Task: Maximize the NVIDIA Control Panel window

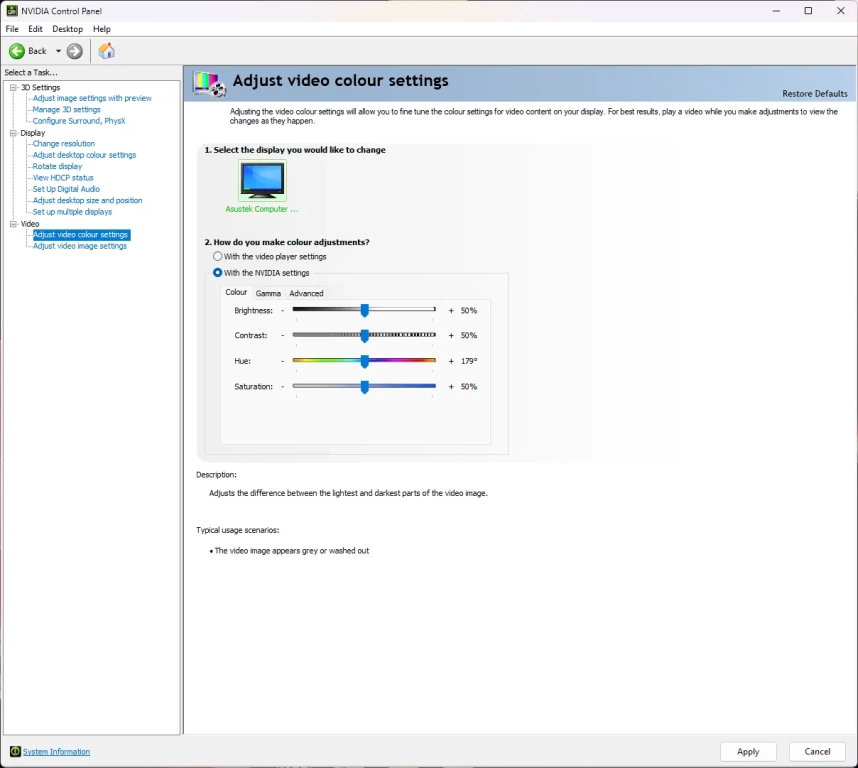Action: (808, 11)
